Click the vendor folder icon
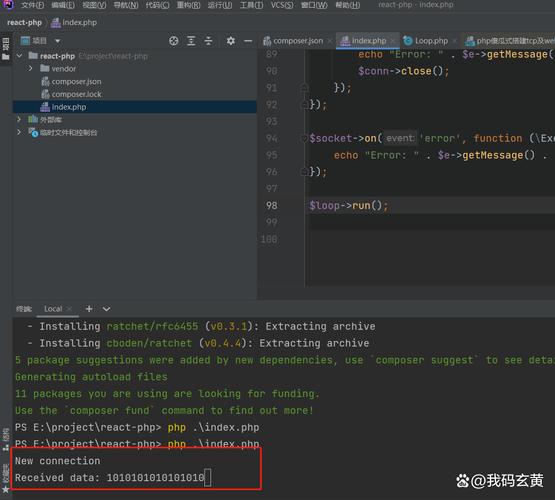This screenshot has height=500, width=555. pyautogui.click(x=45, y=68)
